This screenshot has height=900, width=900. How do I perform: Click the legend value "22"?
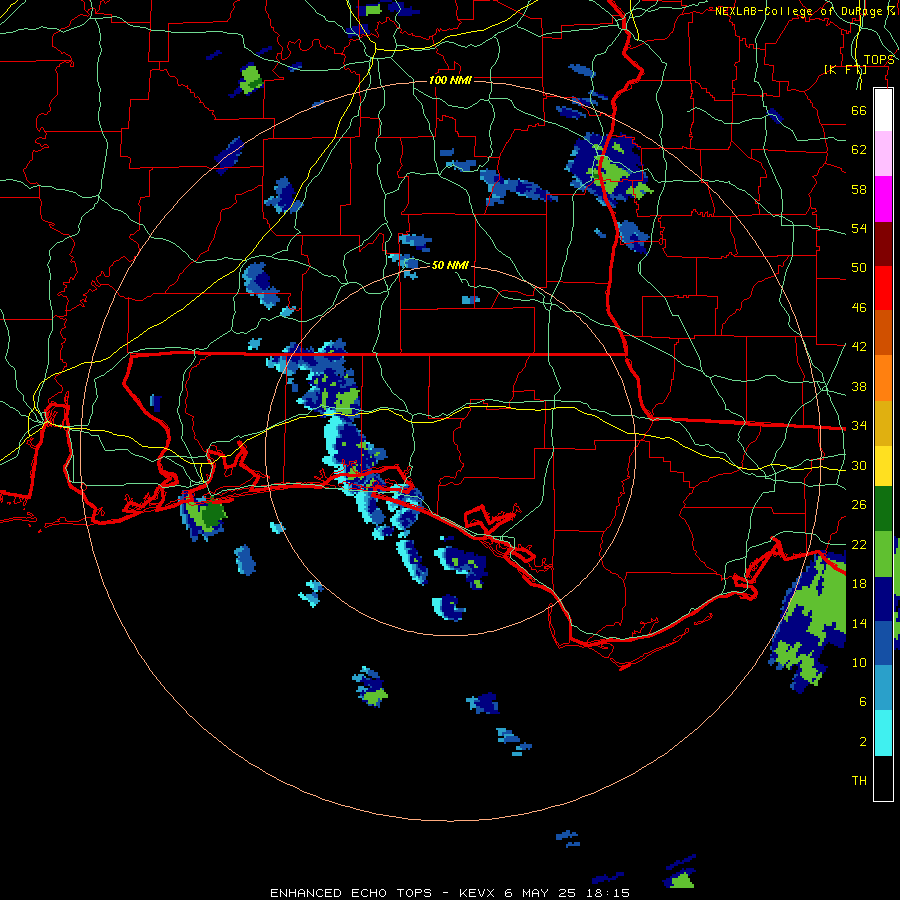pos(859,545)
